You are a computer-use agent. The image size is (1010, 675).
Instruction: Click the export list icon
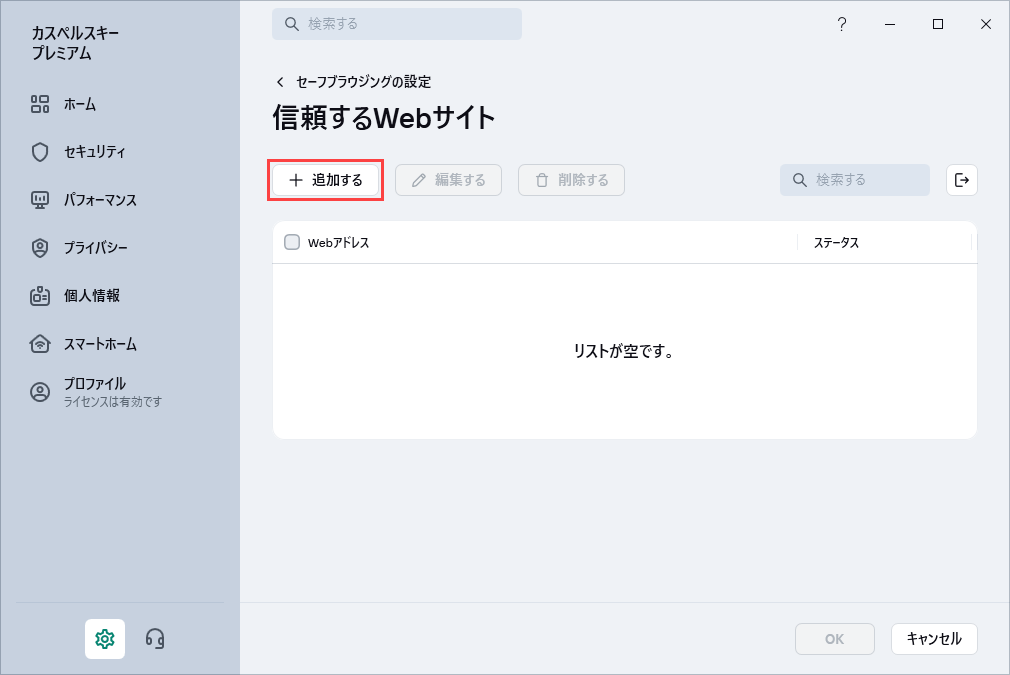click(x=962, y=180)
